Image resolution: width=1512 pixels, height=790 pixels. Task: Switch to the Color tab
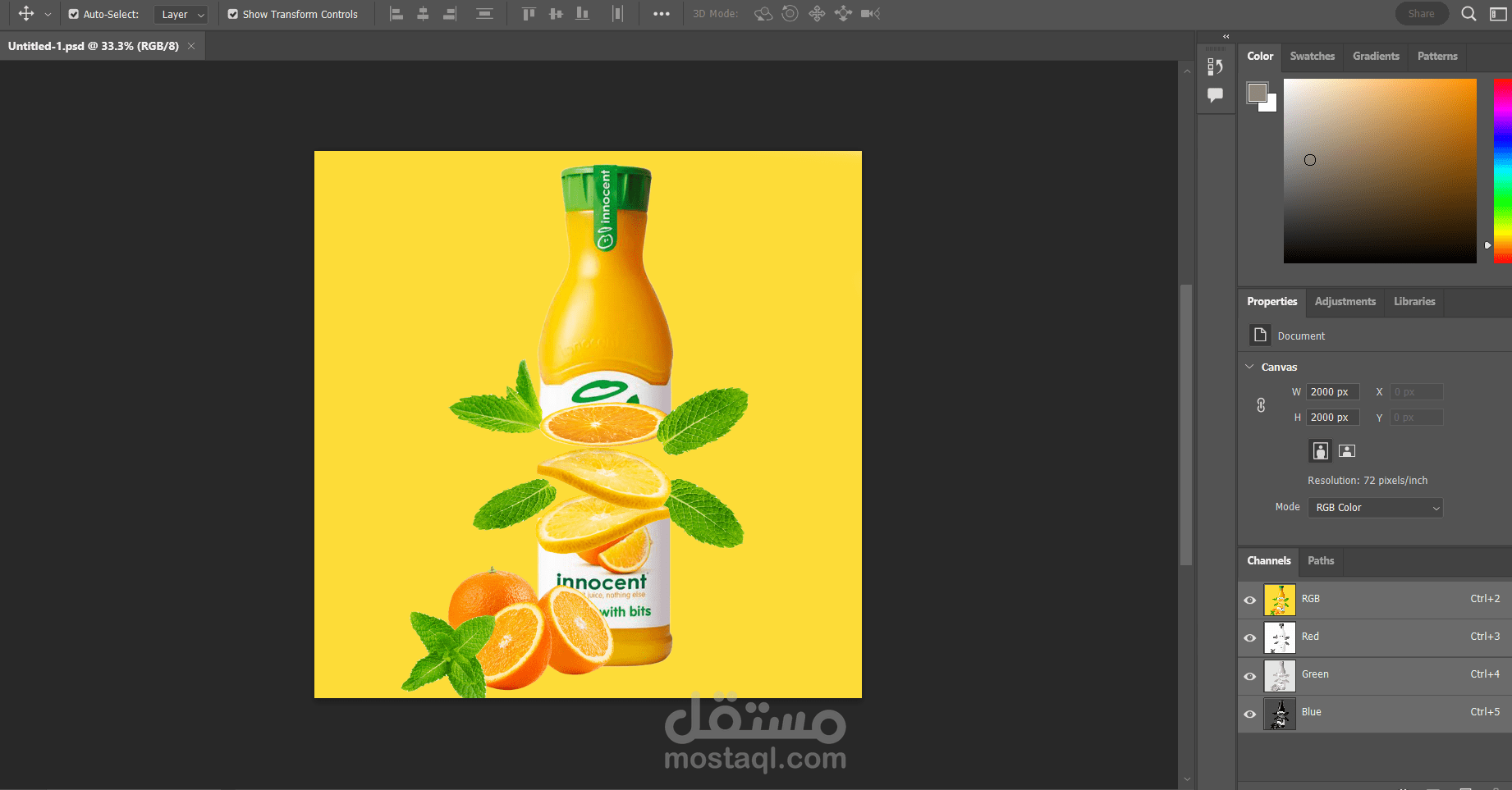click(x=1260, y=56)
